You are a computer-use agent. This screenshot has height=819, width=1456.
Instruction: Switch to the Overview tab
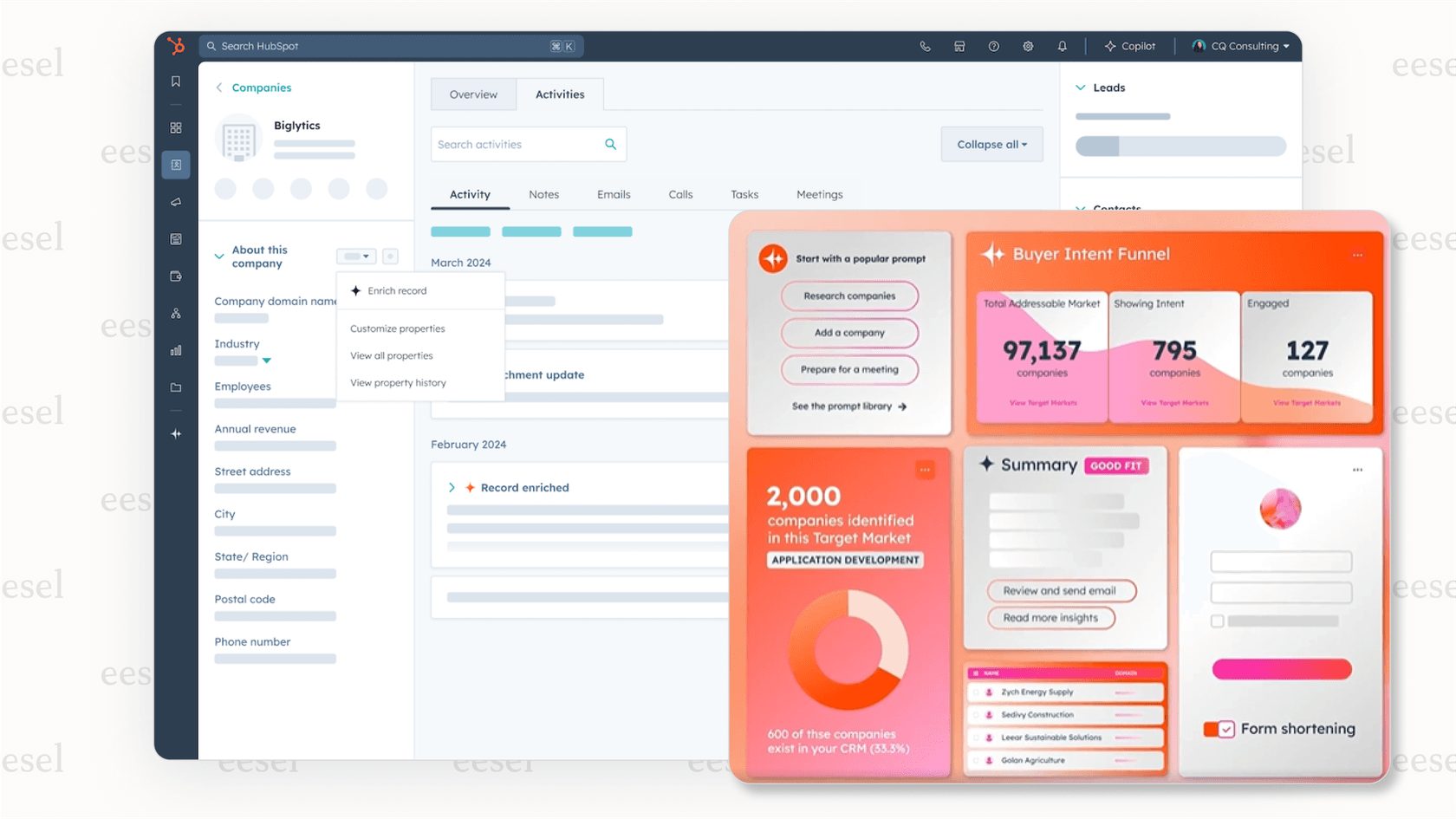(472, 94)
